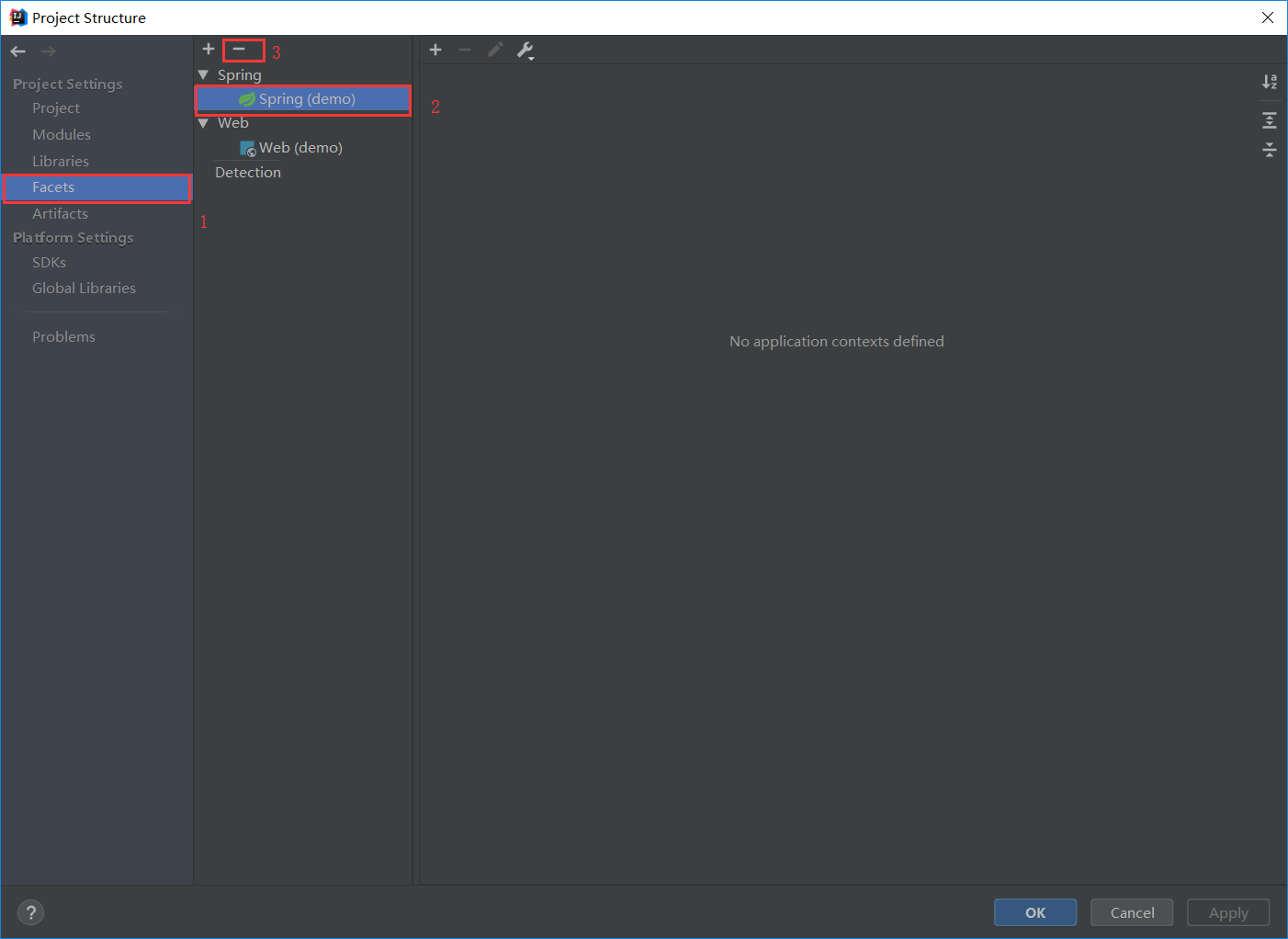Click the sort alphabetically icon

(1270, 82)
